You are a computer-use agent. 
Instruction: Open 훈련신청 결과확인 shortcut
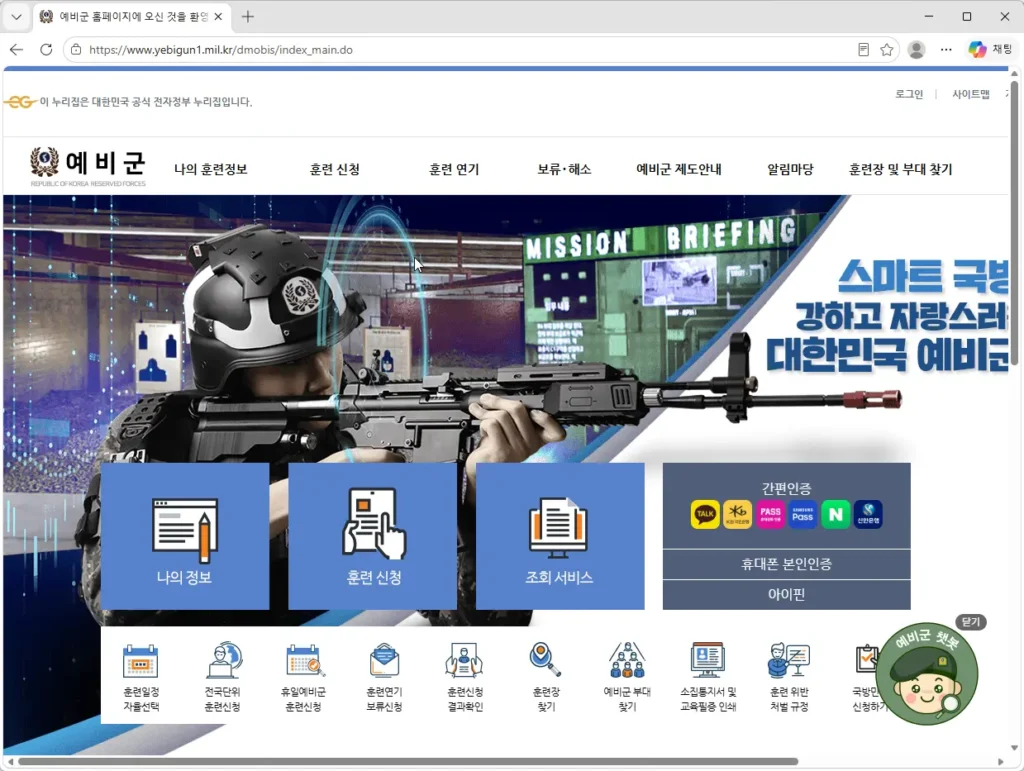465,677
